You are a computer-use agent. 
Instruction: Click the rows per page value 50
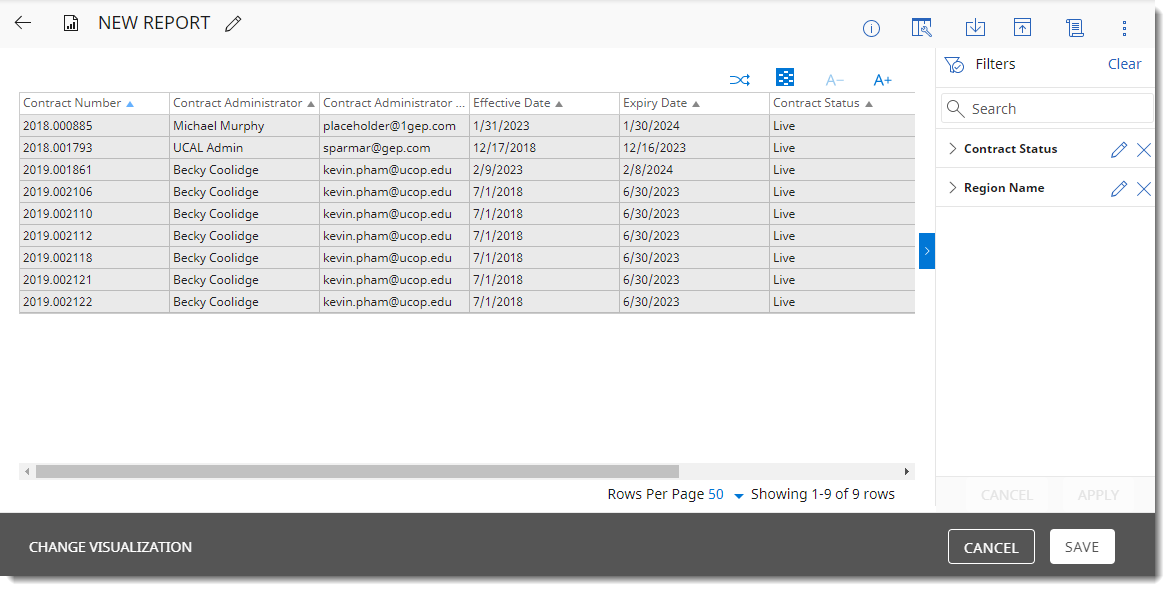tap(716, 494)
